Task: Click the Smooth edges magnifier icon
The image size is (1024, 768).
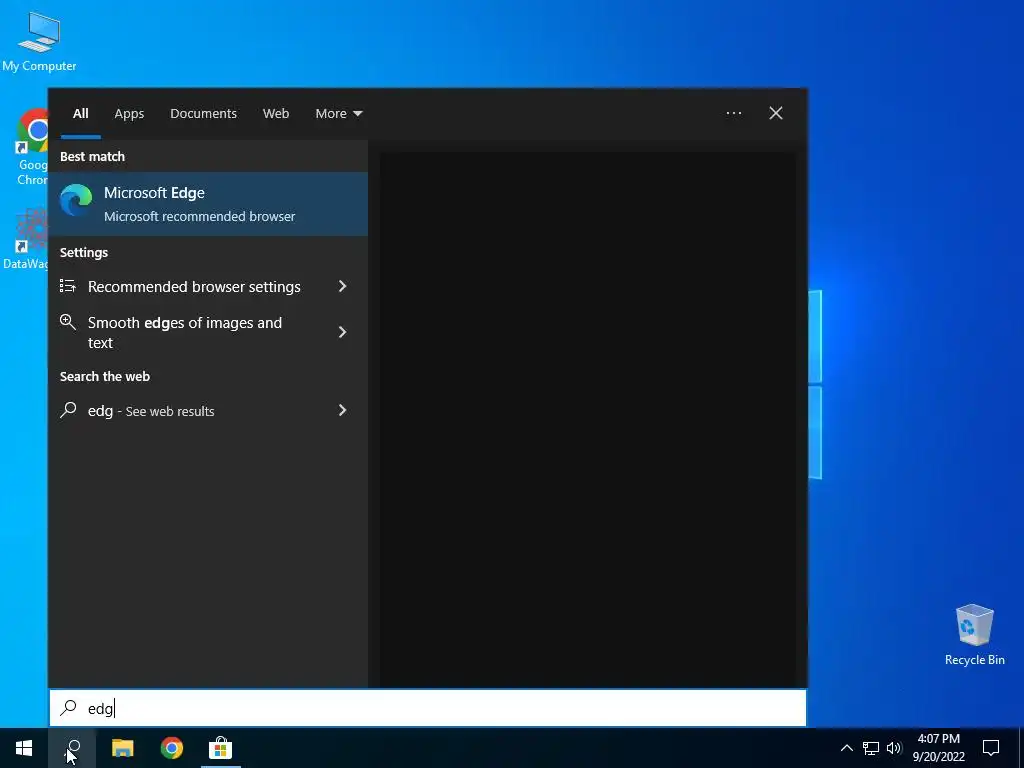Action: tap(67, 321)
